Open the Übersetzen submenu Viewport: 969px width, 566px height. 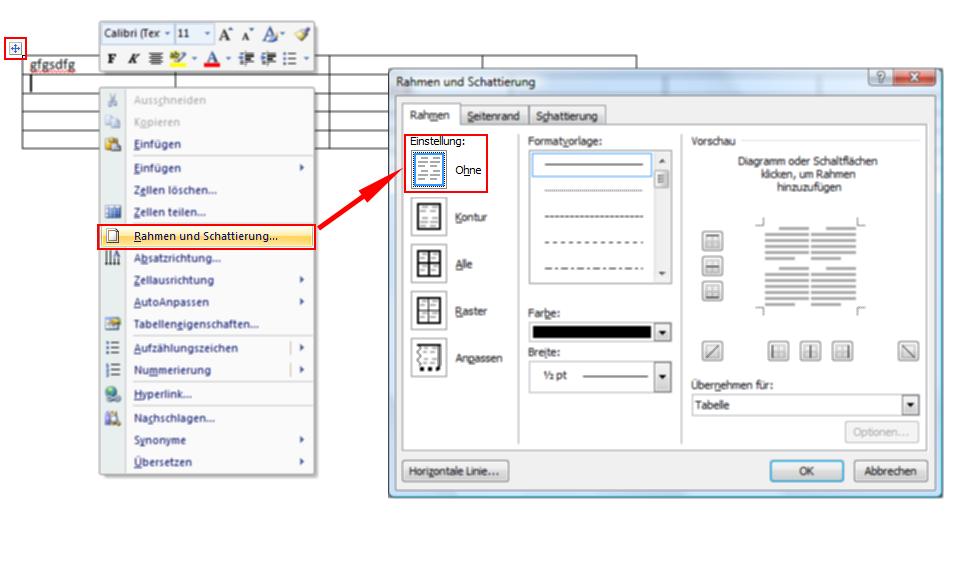click(x=206, y=462)
